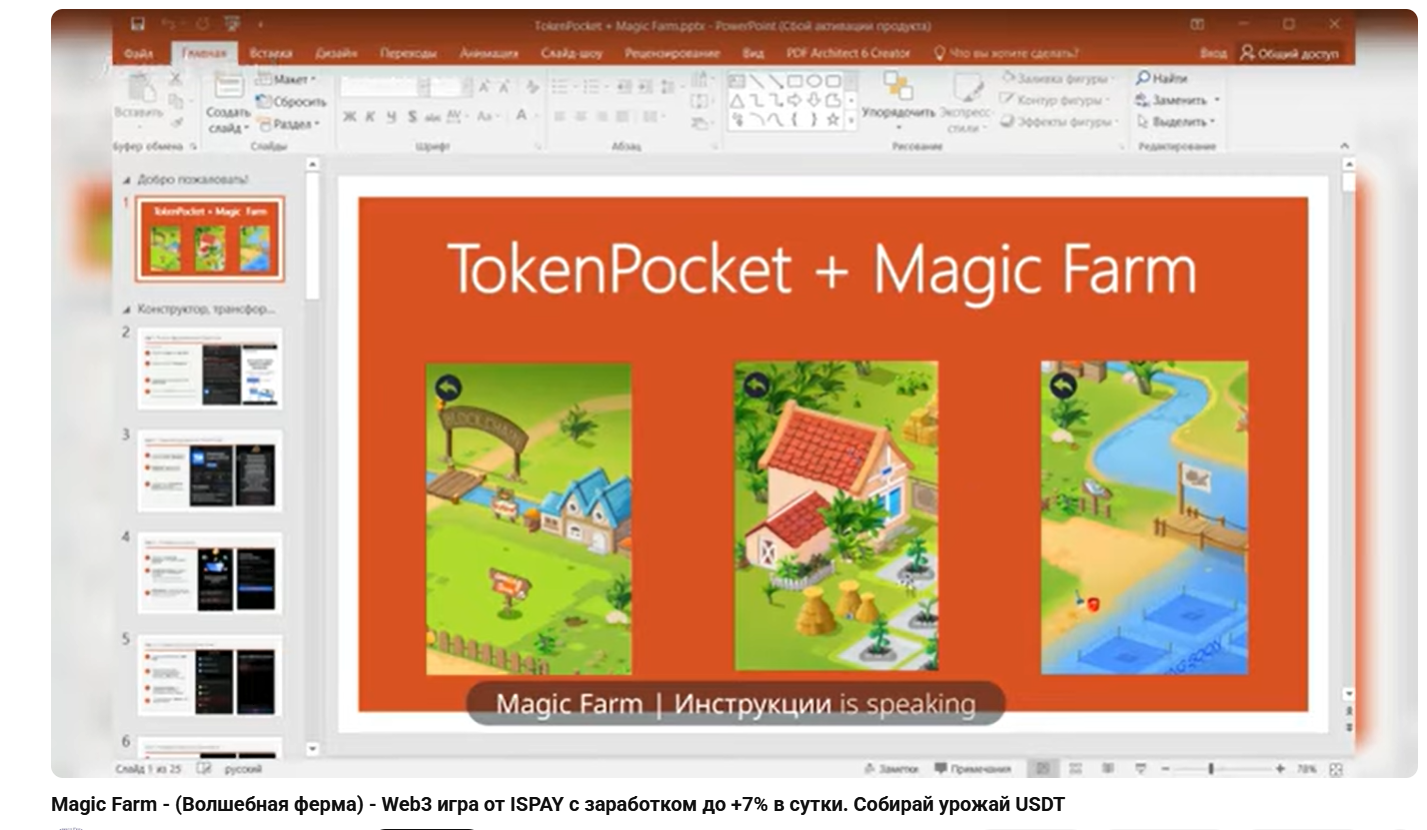Screen dimensions: 1427x830
Task: Toggle Notes (Заметки) pane in status bar
Action: 891,769
